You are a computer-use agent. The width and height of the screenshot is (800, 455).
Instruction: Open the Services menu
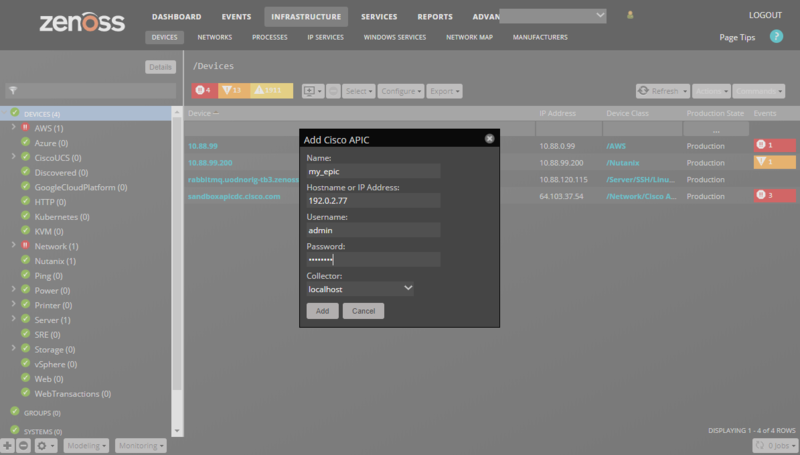[379, 17]
